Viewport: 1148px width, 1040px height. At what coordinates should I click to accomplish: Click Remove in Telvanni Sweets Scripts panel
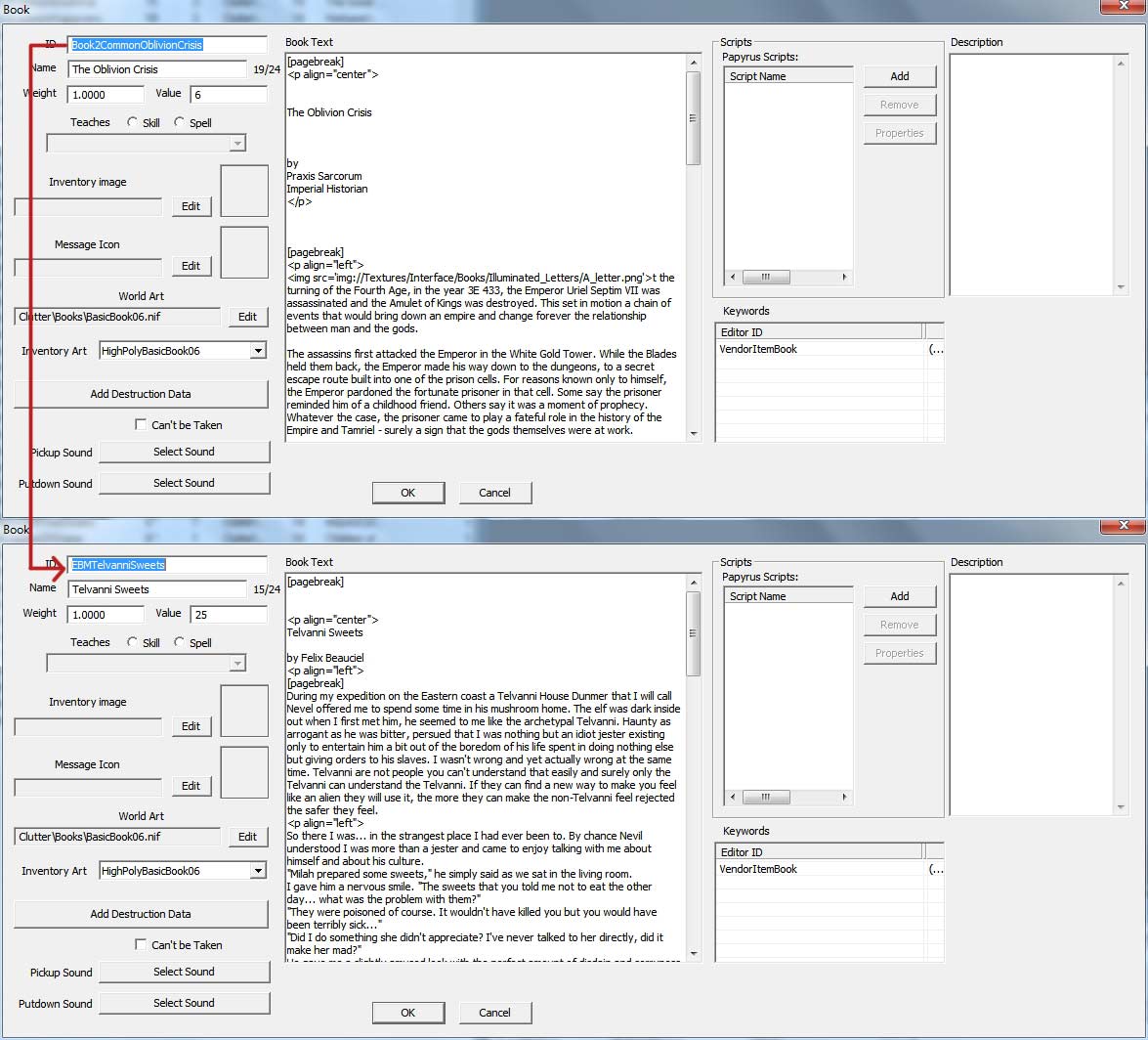pos(899,624)
